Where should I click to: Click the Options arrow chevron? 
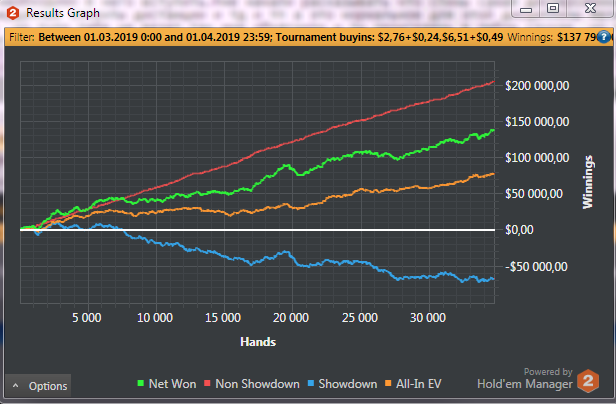pos(15,386)
